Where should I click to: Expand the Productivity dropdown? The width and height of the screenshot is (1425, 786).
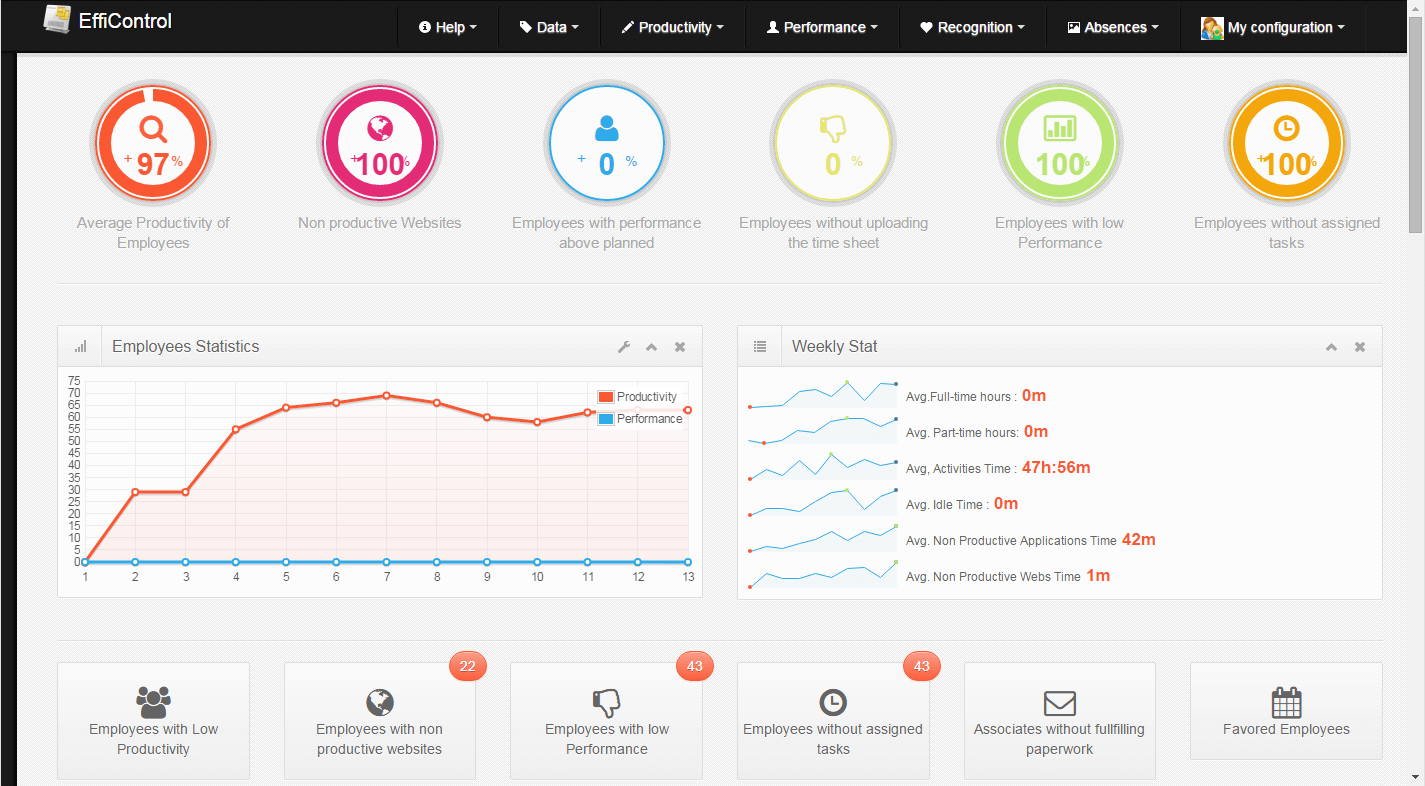[x=672, y=28]
